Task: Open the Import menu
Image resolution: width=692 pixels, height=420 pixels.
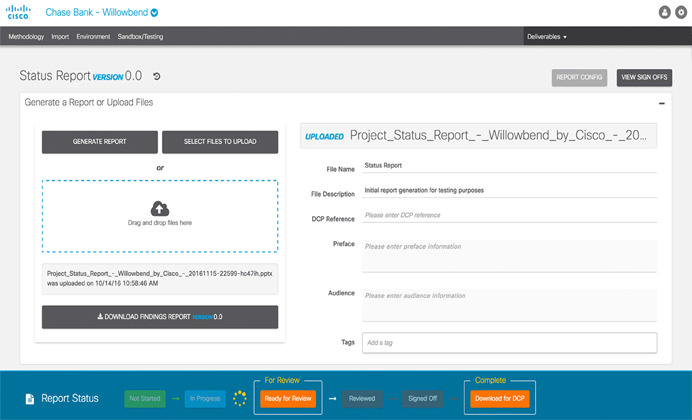Action: coord(60,37)
